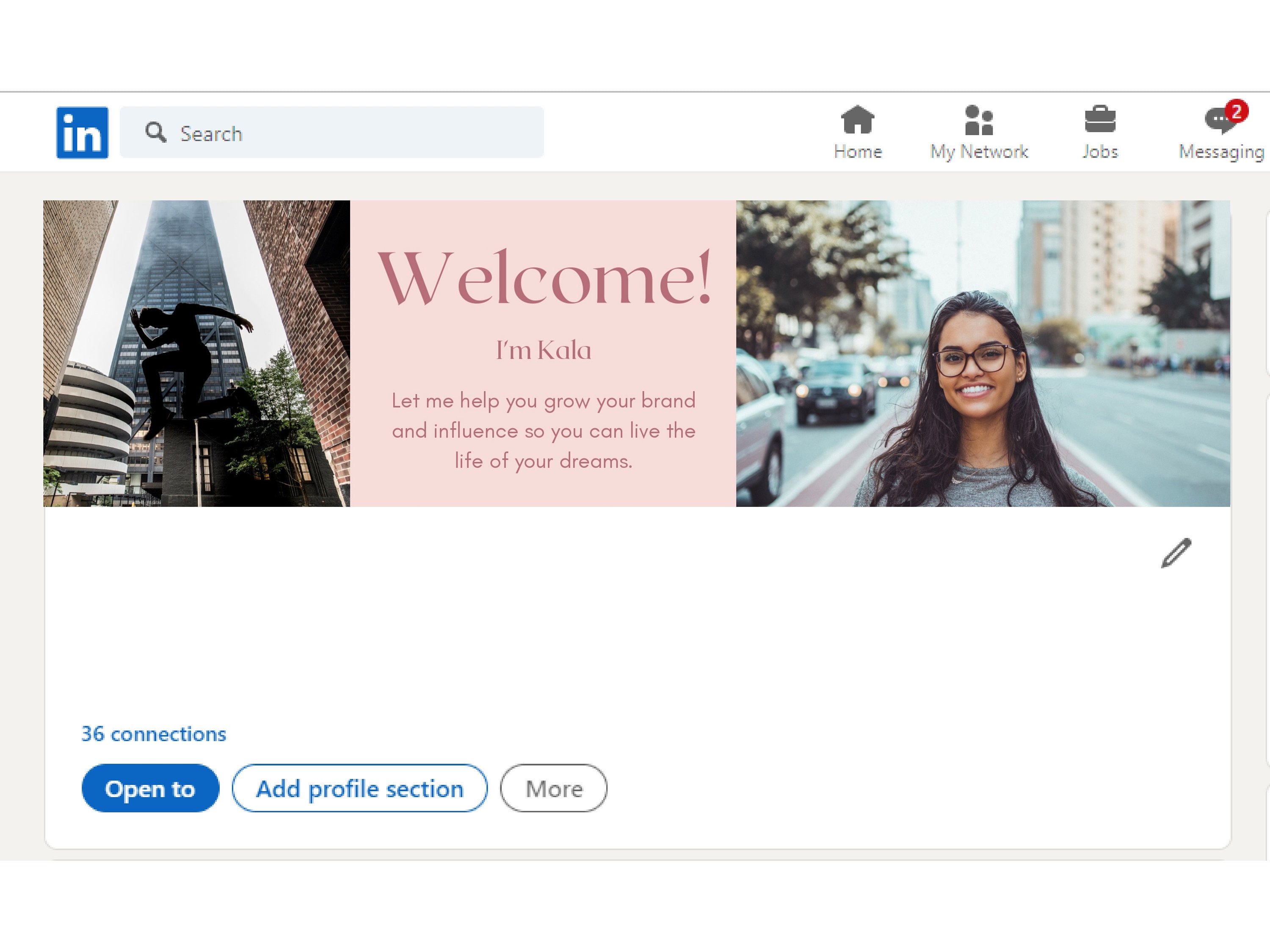Select the Jobs navigation label

(1099, 151)
